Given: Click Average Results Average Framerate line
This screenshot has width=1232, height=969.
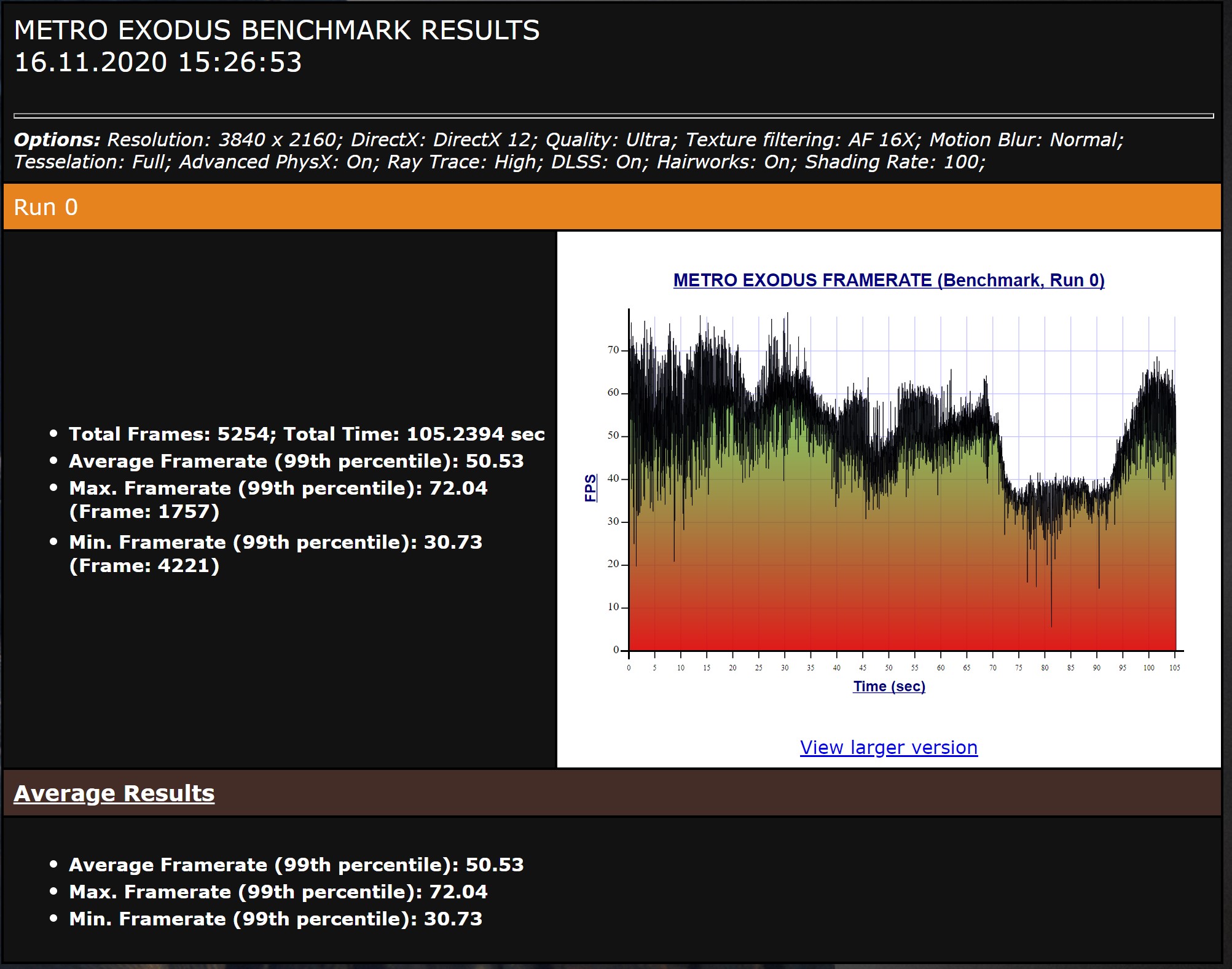Looking at the screenshot, I should coord(296,865).
